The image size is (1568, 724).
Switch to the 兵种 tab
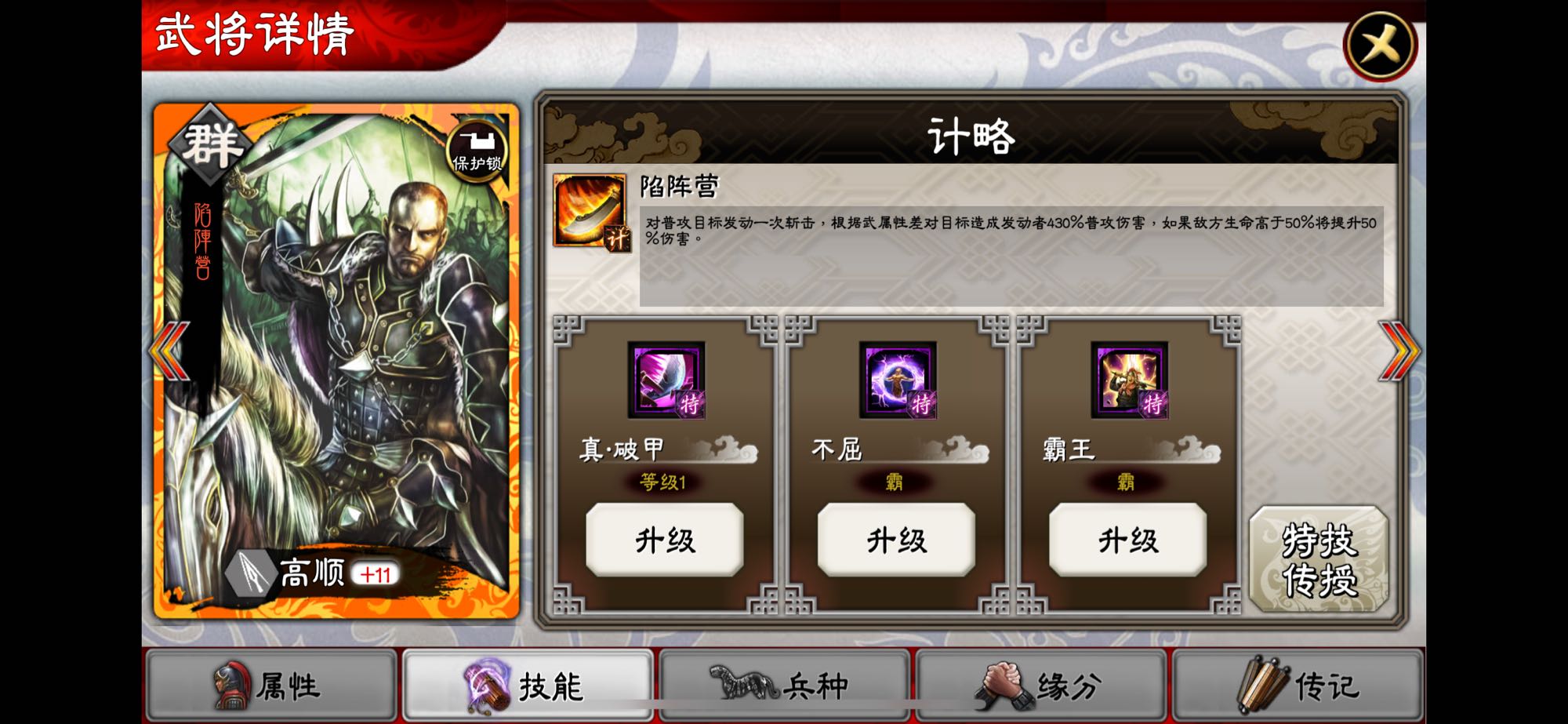coord(785,686)
